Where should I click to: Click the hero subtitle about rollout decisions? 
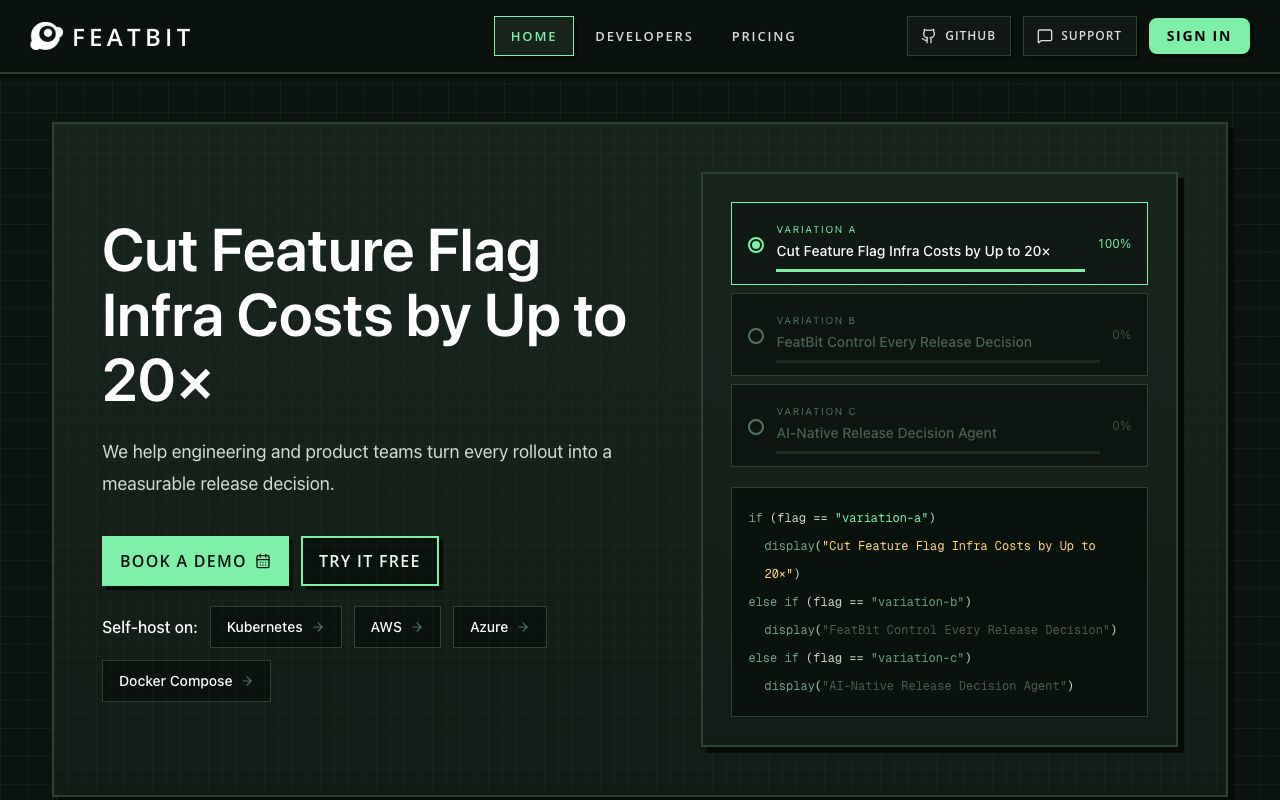coord(357,468)
